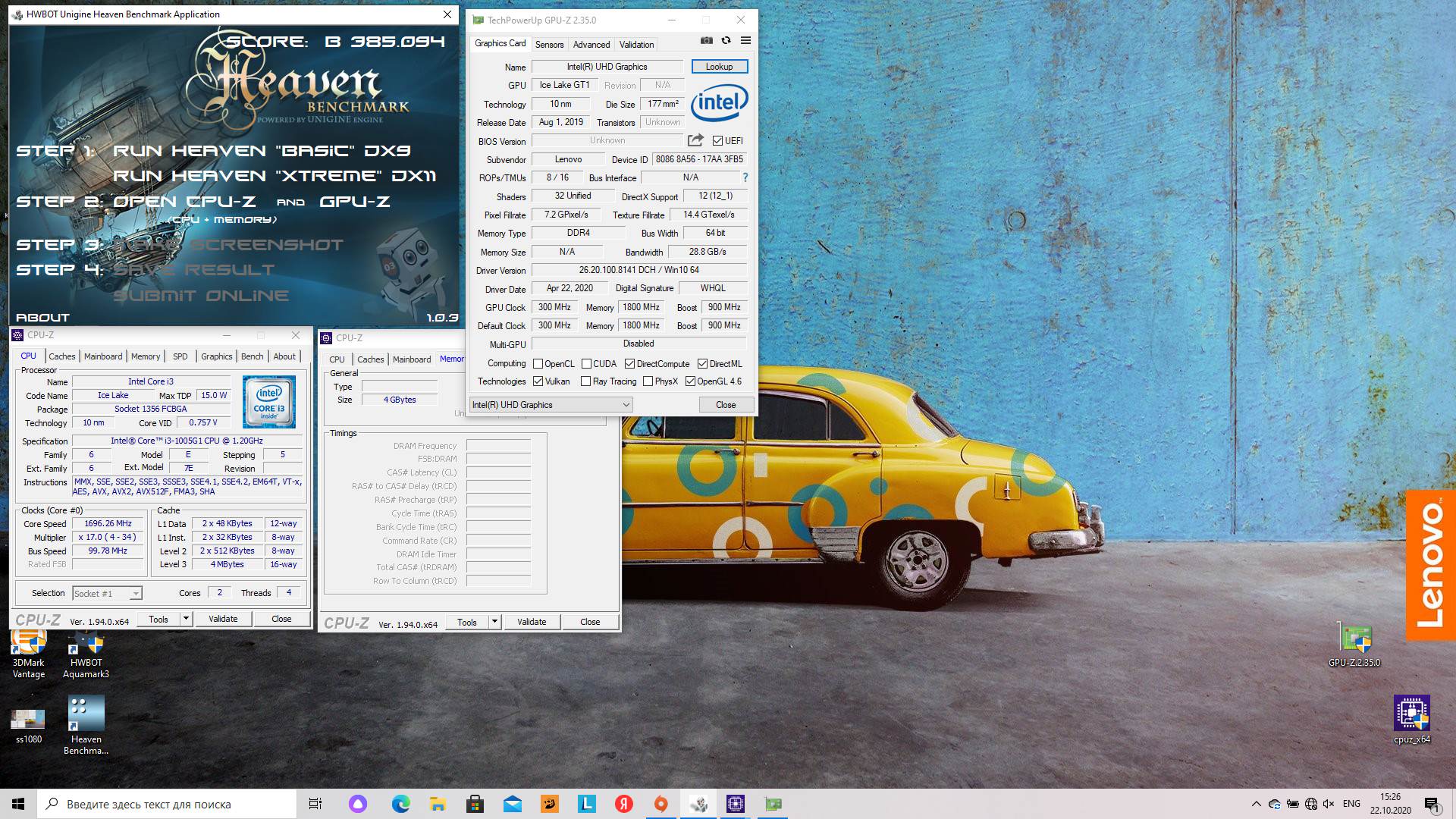Click the GPU-Z refresh icon

[x=726, y=41]
